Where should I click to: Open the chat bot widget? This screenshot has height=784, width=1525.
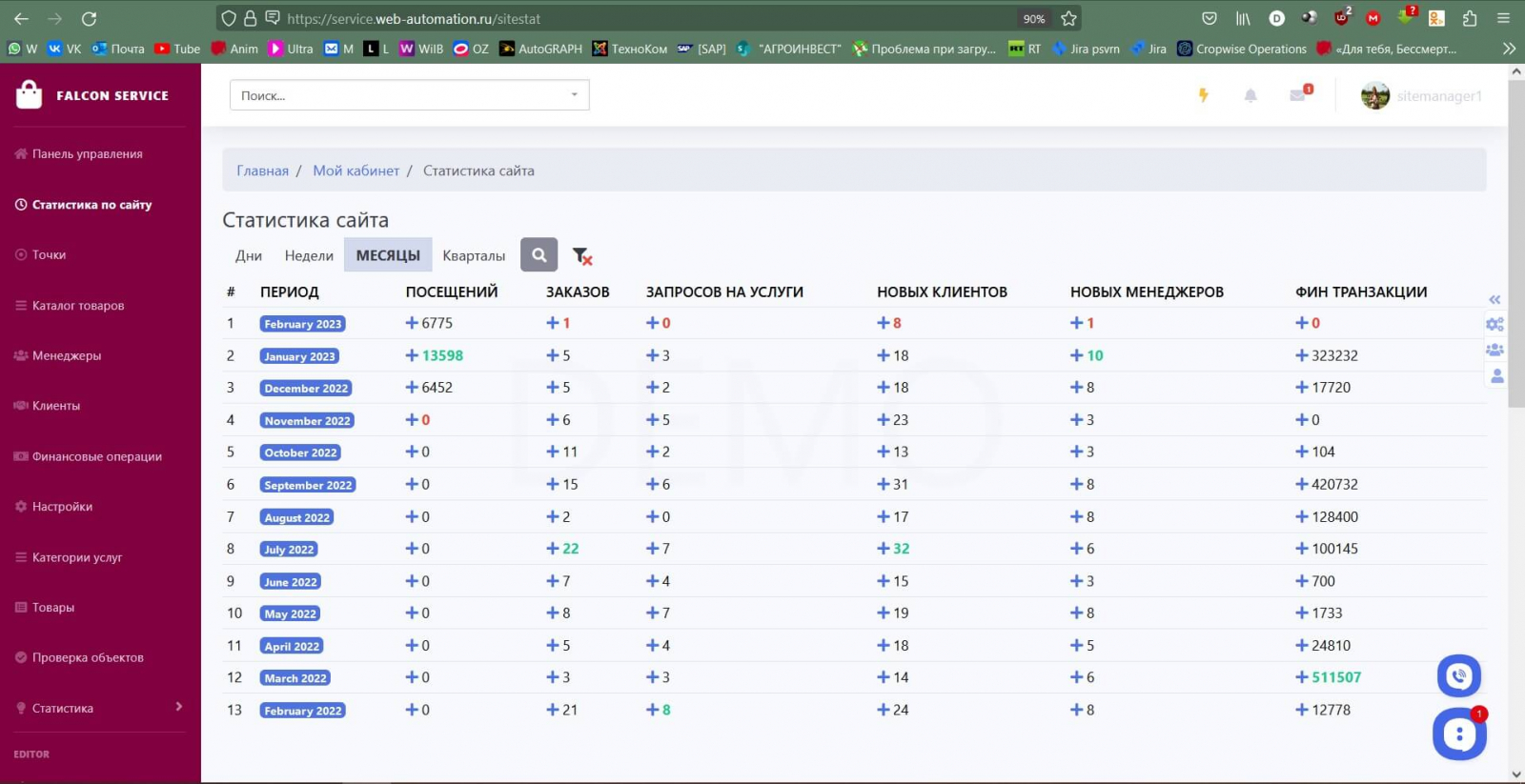tap(1458, 734)
